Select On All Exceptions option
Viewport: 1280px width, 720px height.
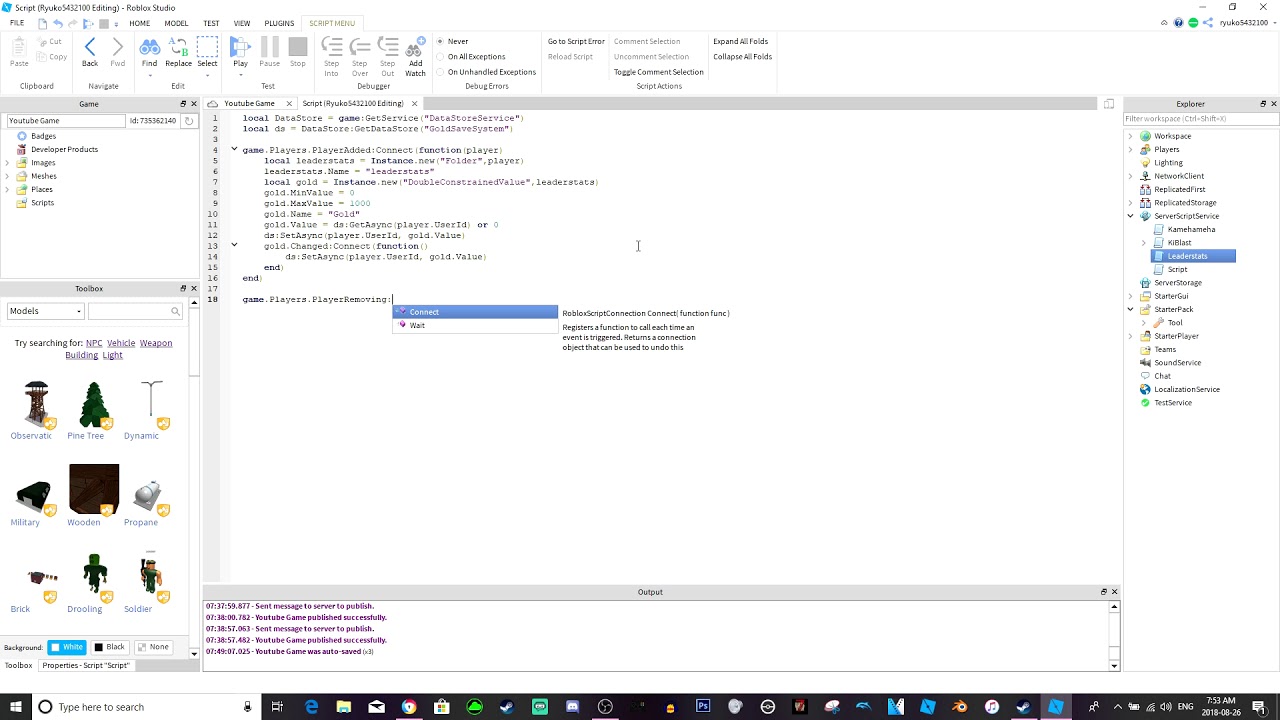[x=470, y=57]
